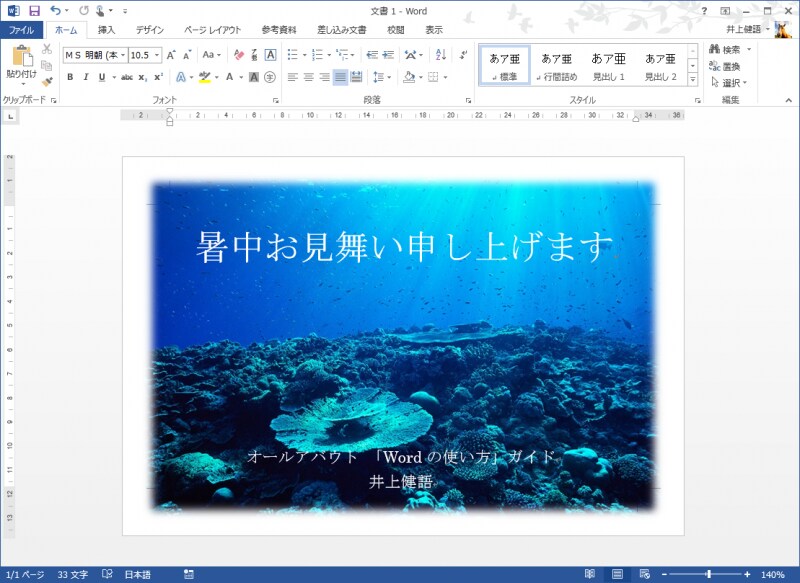Toggle center alignment in the paragraph group
800x583 pixels.
click(x=306, y=77)
